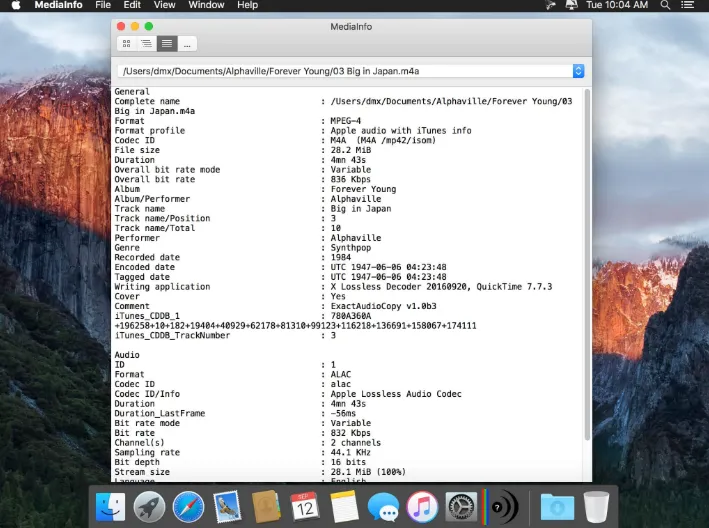Click the Channel(s) value 2 channels
The image size is (709, 528).
tap(355, 443)
